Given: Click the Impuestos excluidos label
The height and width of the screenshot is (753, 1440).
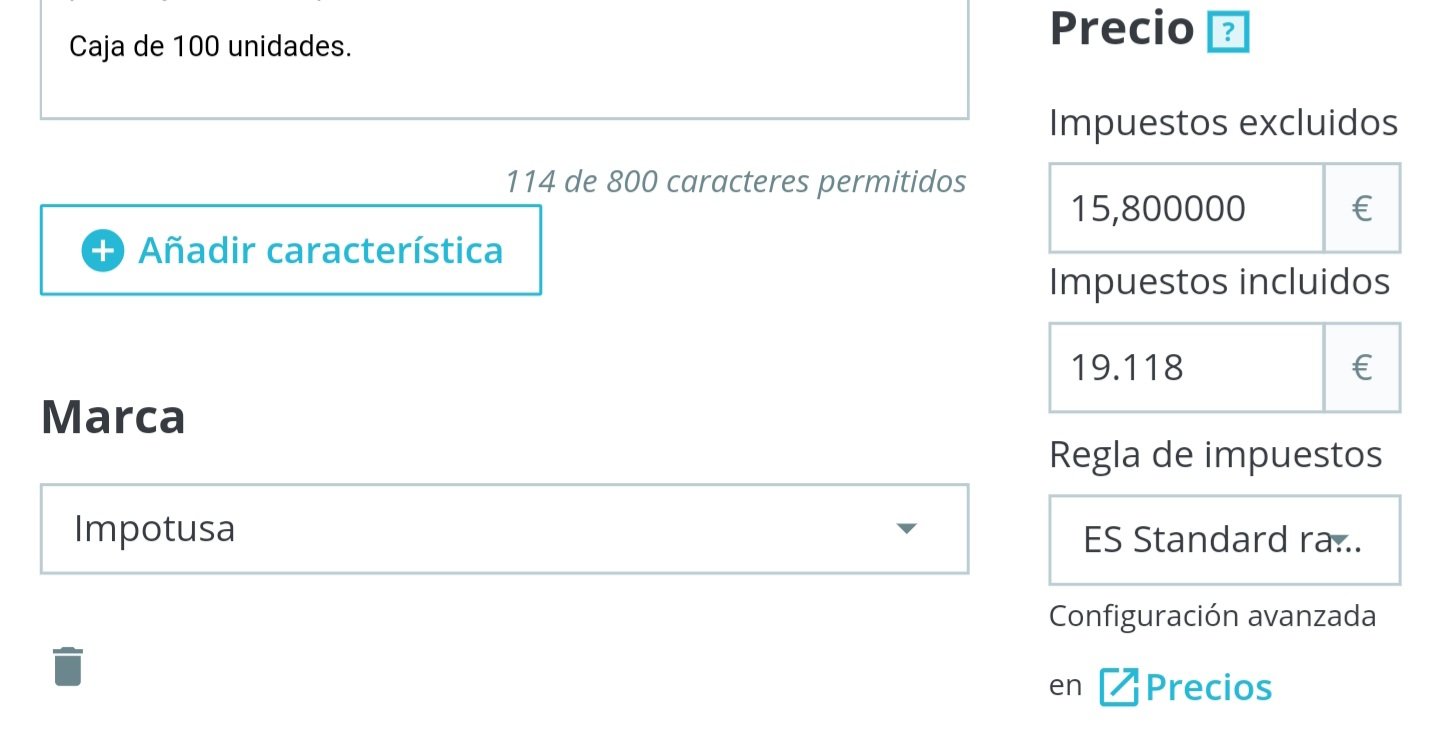Looking at the screenshot, I should 1223,122.
